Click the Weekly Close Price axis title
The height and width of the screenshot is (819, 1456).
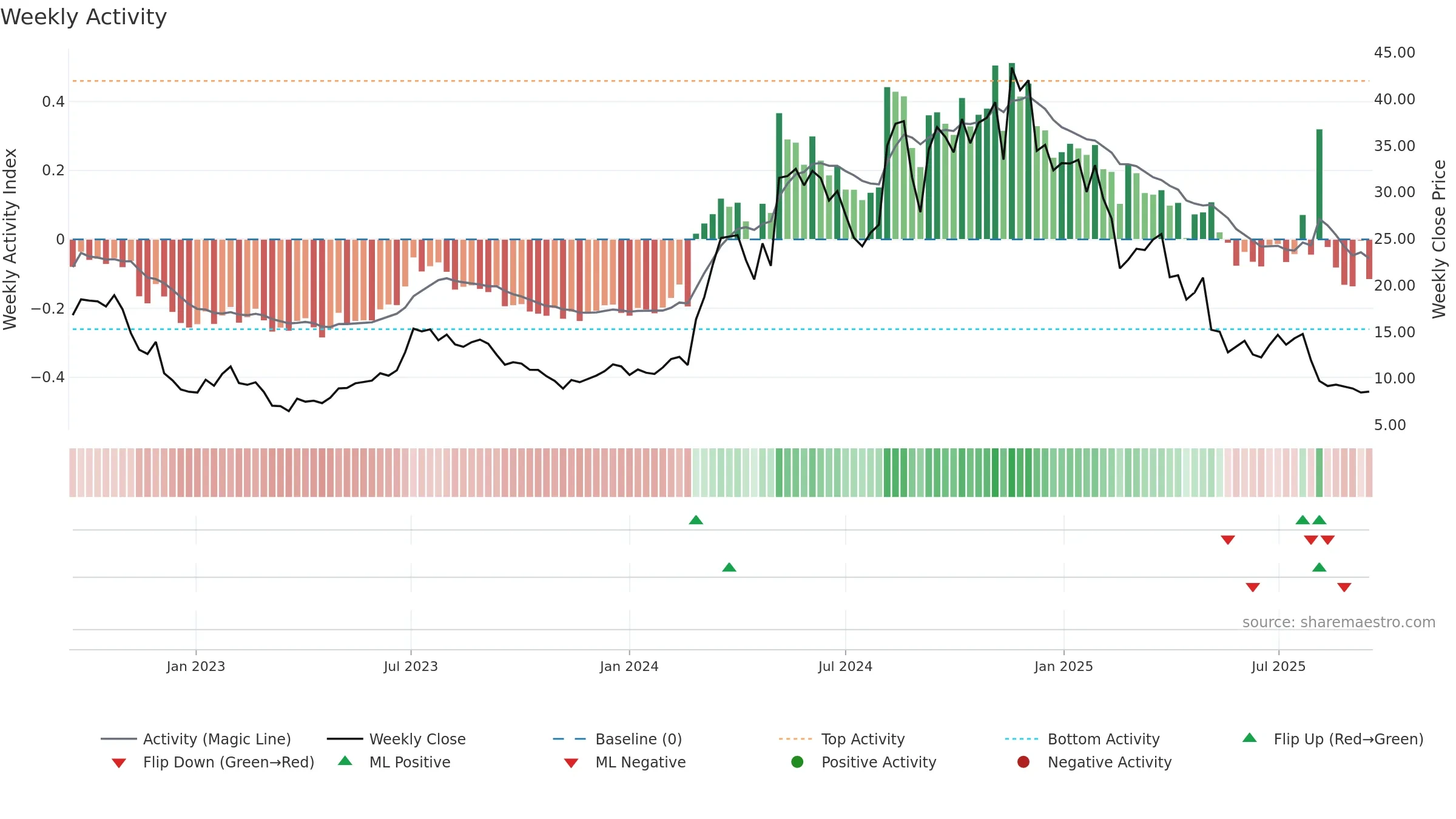point(1439,239)
